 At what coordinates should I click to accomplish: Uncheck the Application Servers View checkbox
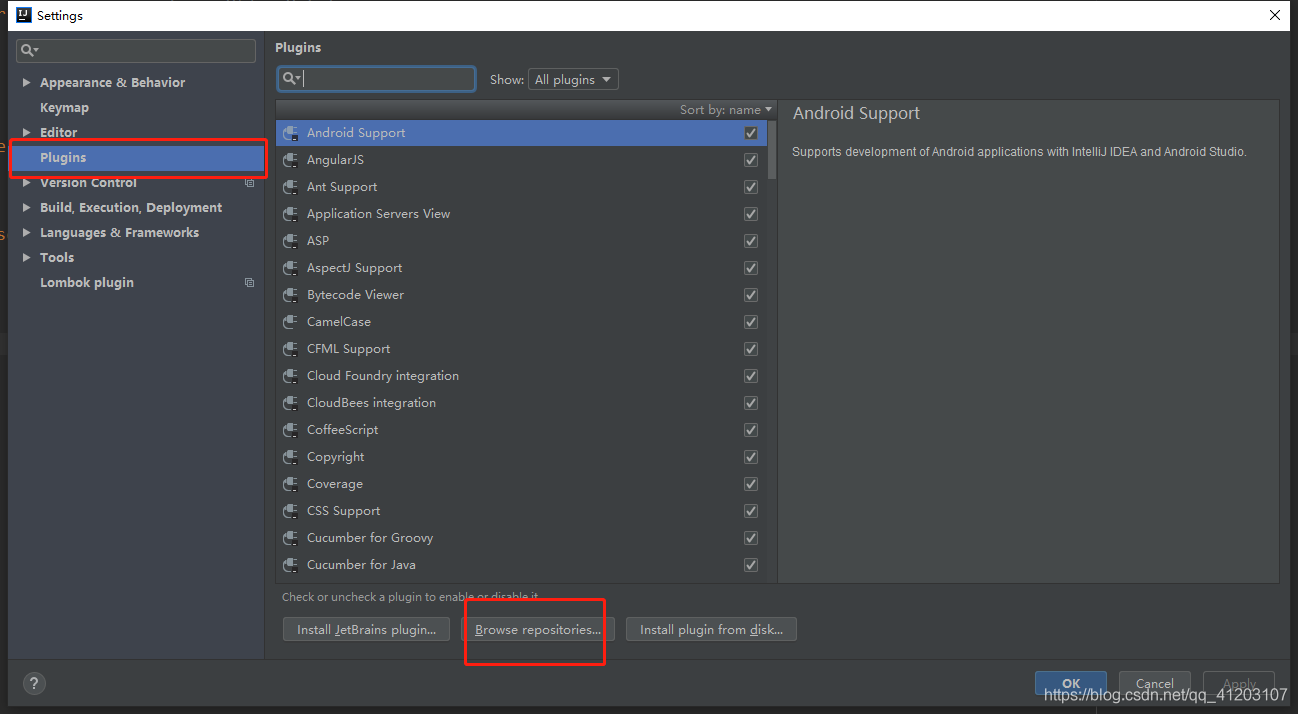(x=751, y=214)
